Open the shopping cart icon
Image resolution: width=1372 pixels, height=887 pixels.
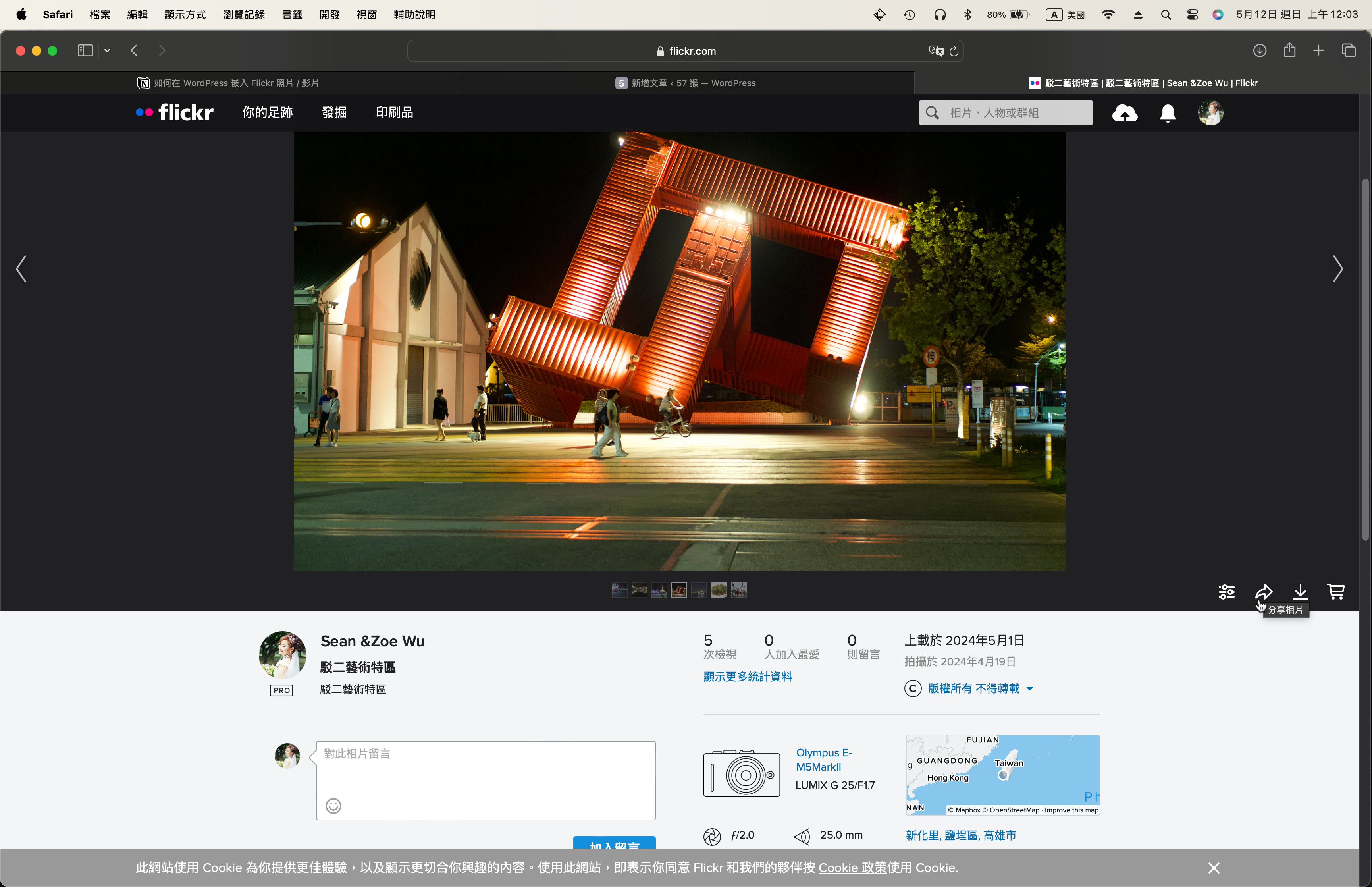coord(1336,591)
